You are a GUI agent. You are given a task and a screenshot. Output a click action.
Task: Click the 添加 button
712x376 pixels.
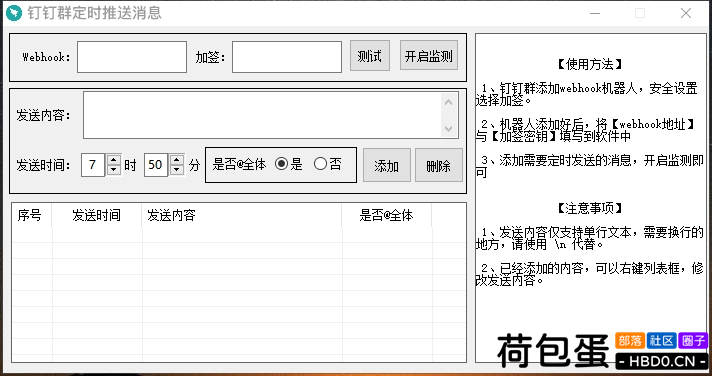click(387, 165)
